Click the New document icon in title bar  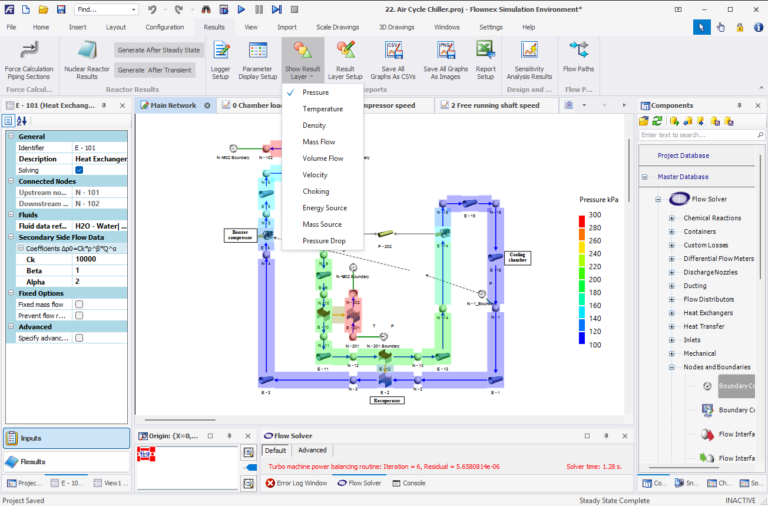pos(25,9)
